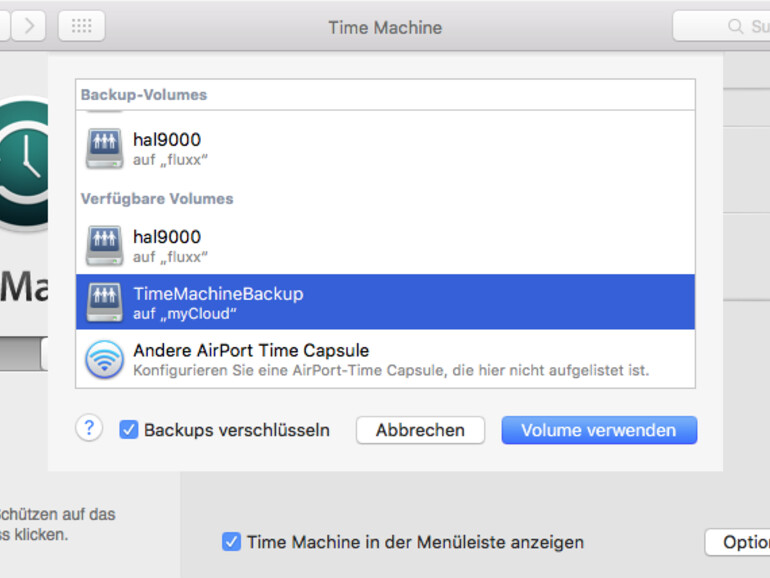Open help with question mark button
Screen dimensions: 770x578
click(x=89, y=428)
